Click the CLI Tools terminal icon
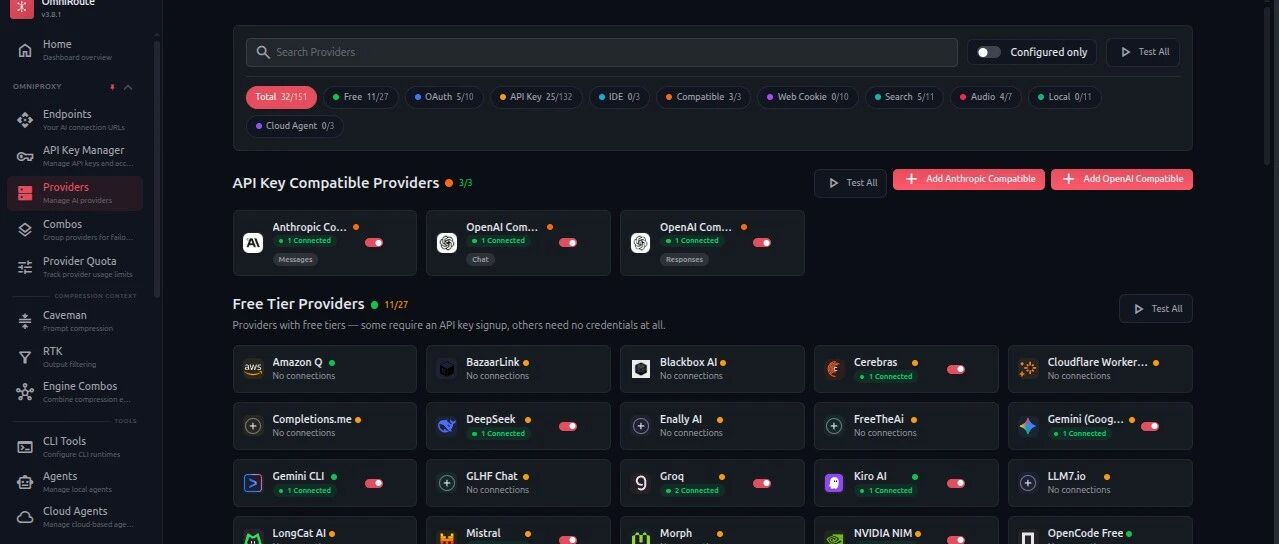 (x=26, y=447)
